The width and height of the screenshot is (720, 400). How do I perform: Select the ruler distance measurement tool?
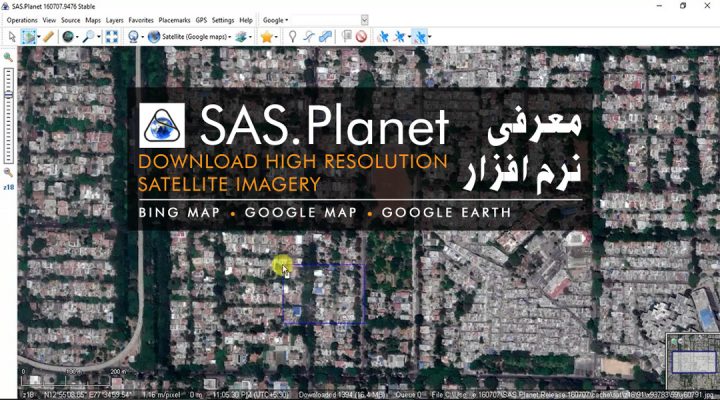48,37
